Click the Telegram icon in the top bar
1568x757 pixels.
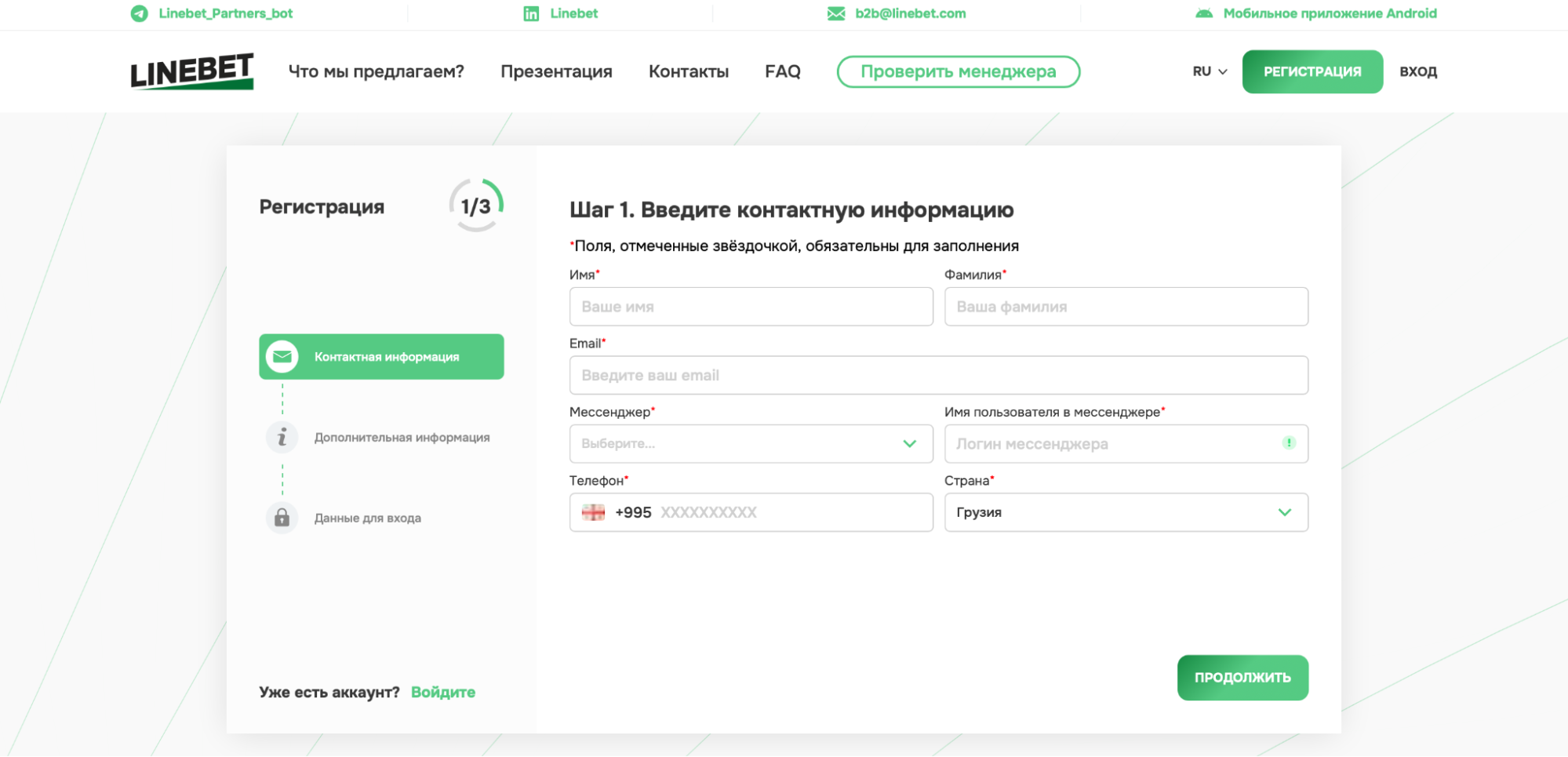[139, 13]
